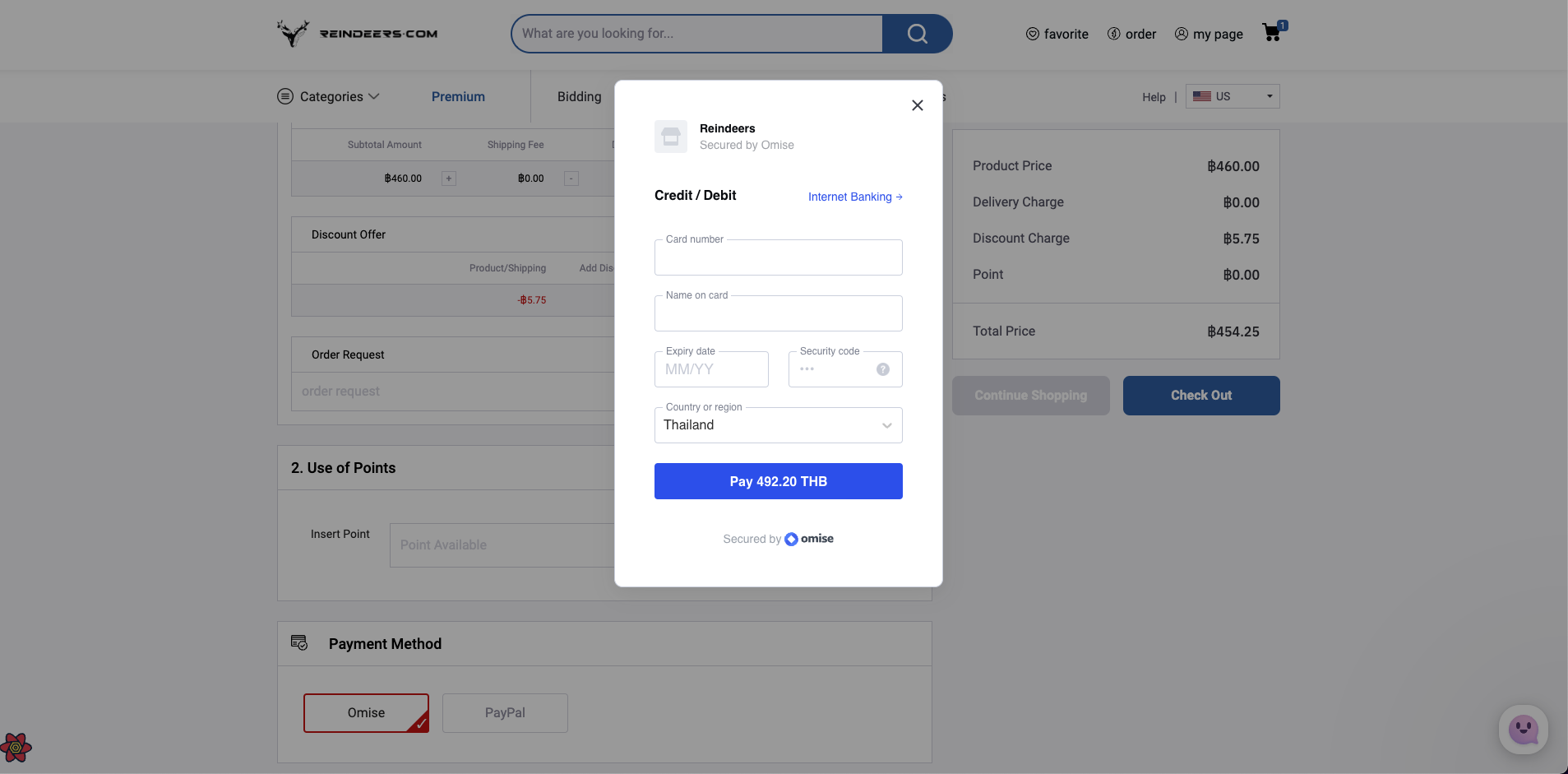
Task: Open the order link in header
Action: [1131, 34]
